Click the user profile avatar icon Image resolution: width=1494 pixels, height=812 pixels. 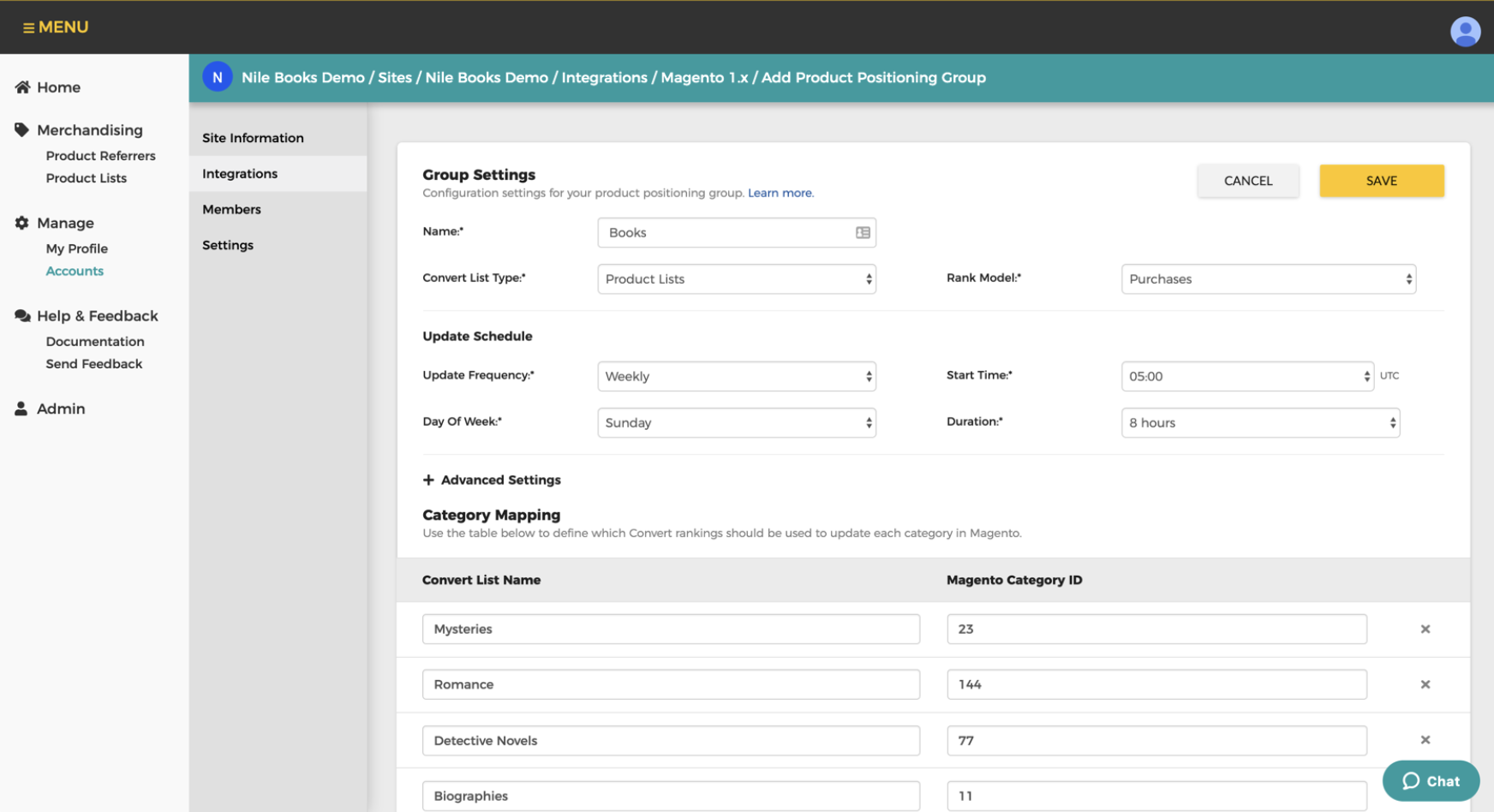pyautogui.click(x=1465, y=32)
